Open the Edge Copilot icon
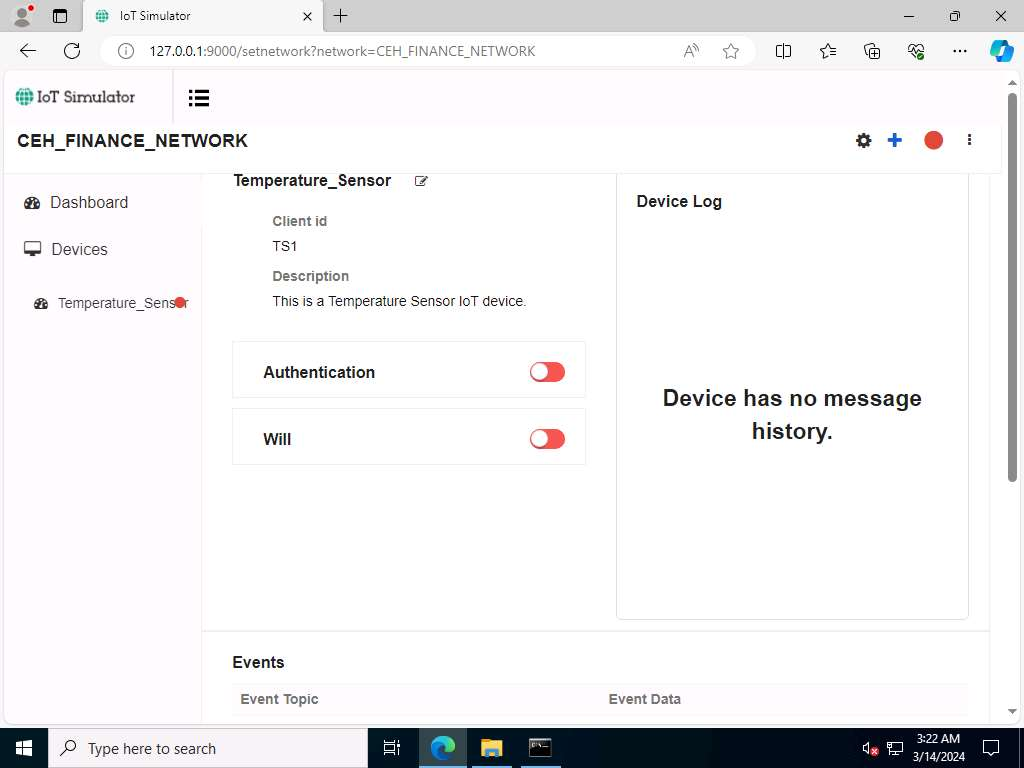Screen dimensions: 1024x768 pos(1001,51)
